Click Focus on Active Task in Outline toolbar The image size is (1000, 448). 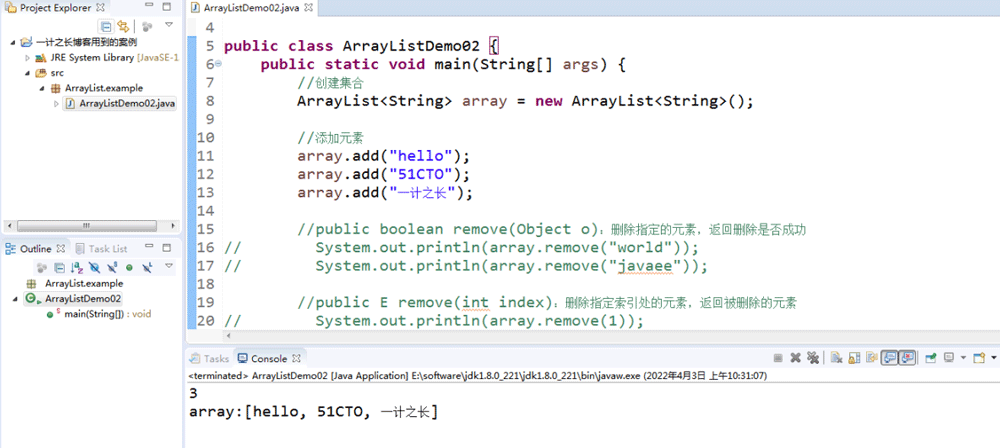pos(42,267)
